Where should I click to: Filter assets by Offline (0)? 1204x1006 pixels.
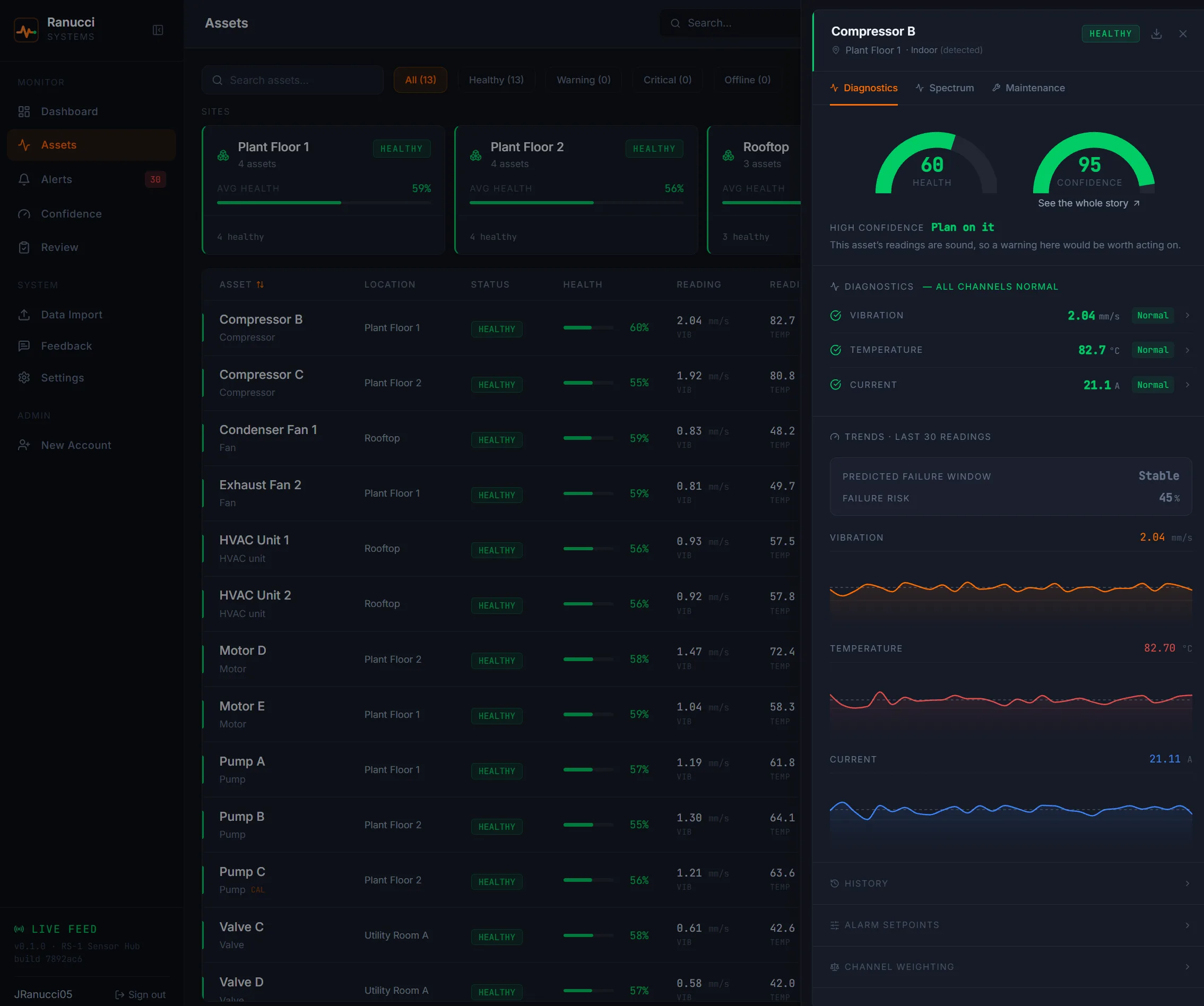(747, 80)
